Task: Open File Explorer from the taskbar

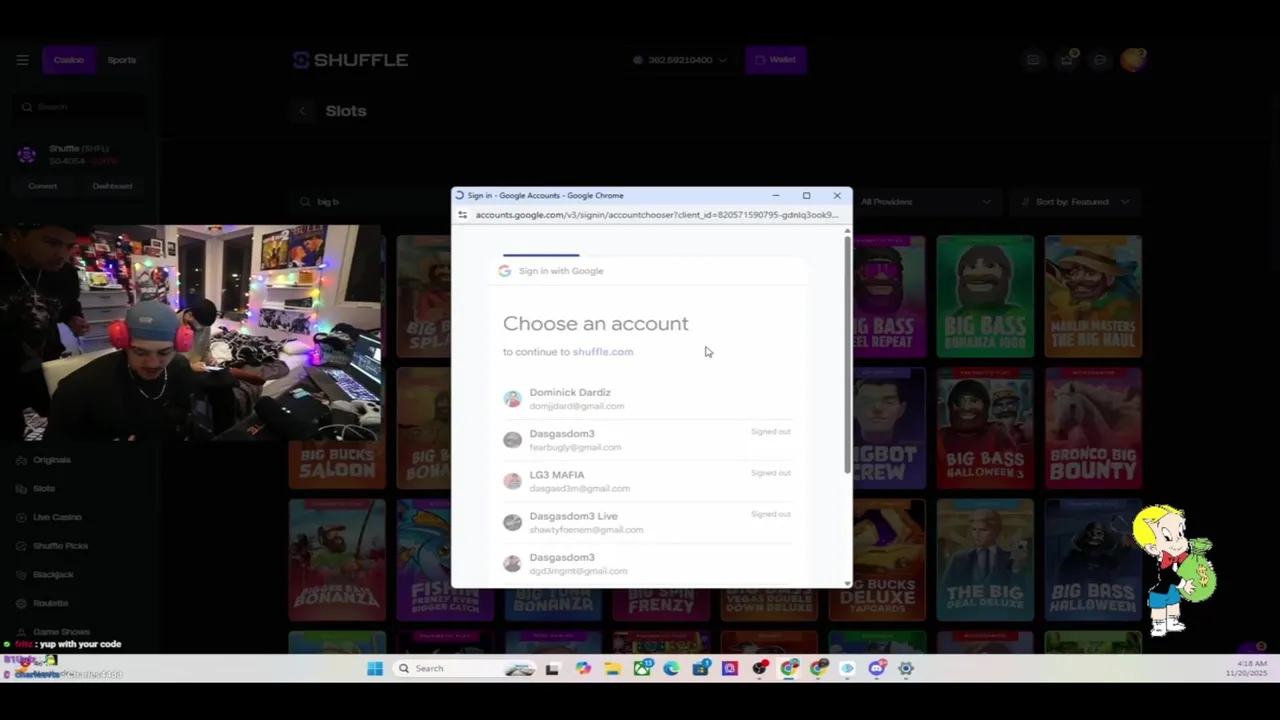Action: pyautogui.click(x=612, y=669)
